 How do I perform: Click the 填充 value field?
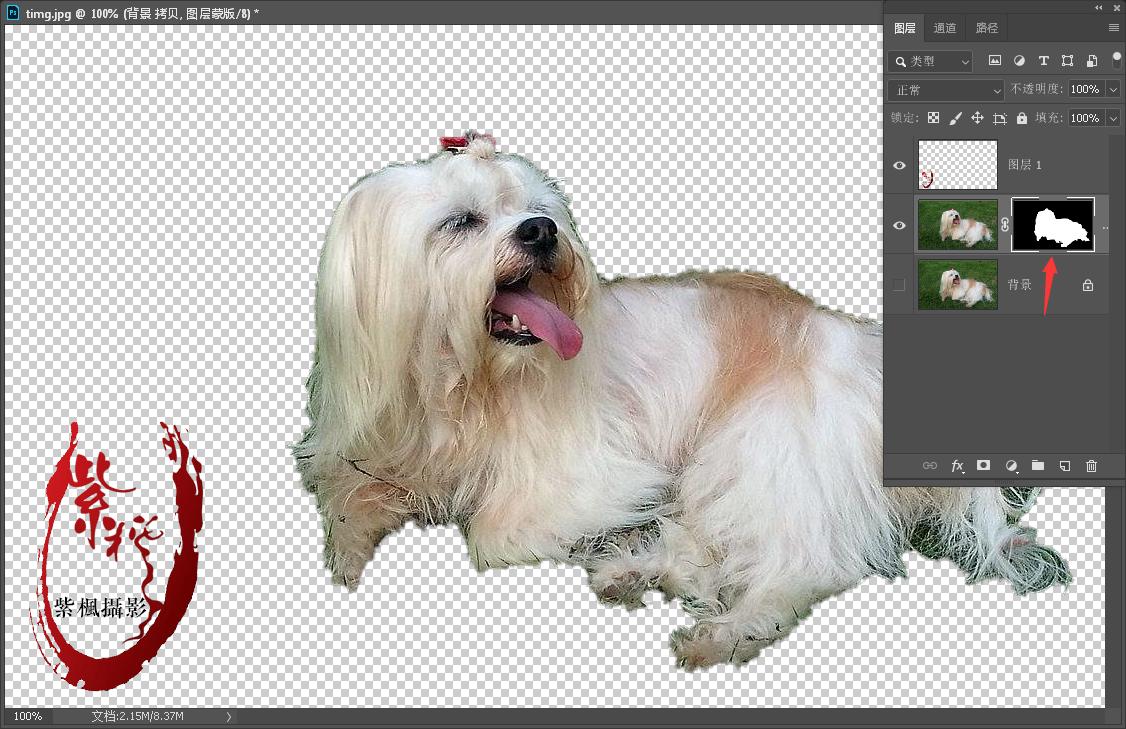1087,118
